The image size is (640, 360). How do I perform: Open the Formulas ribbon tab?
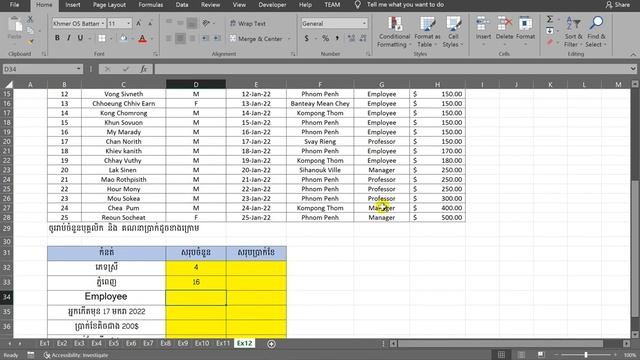point(151,5)
